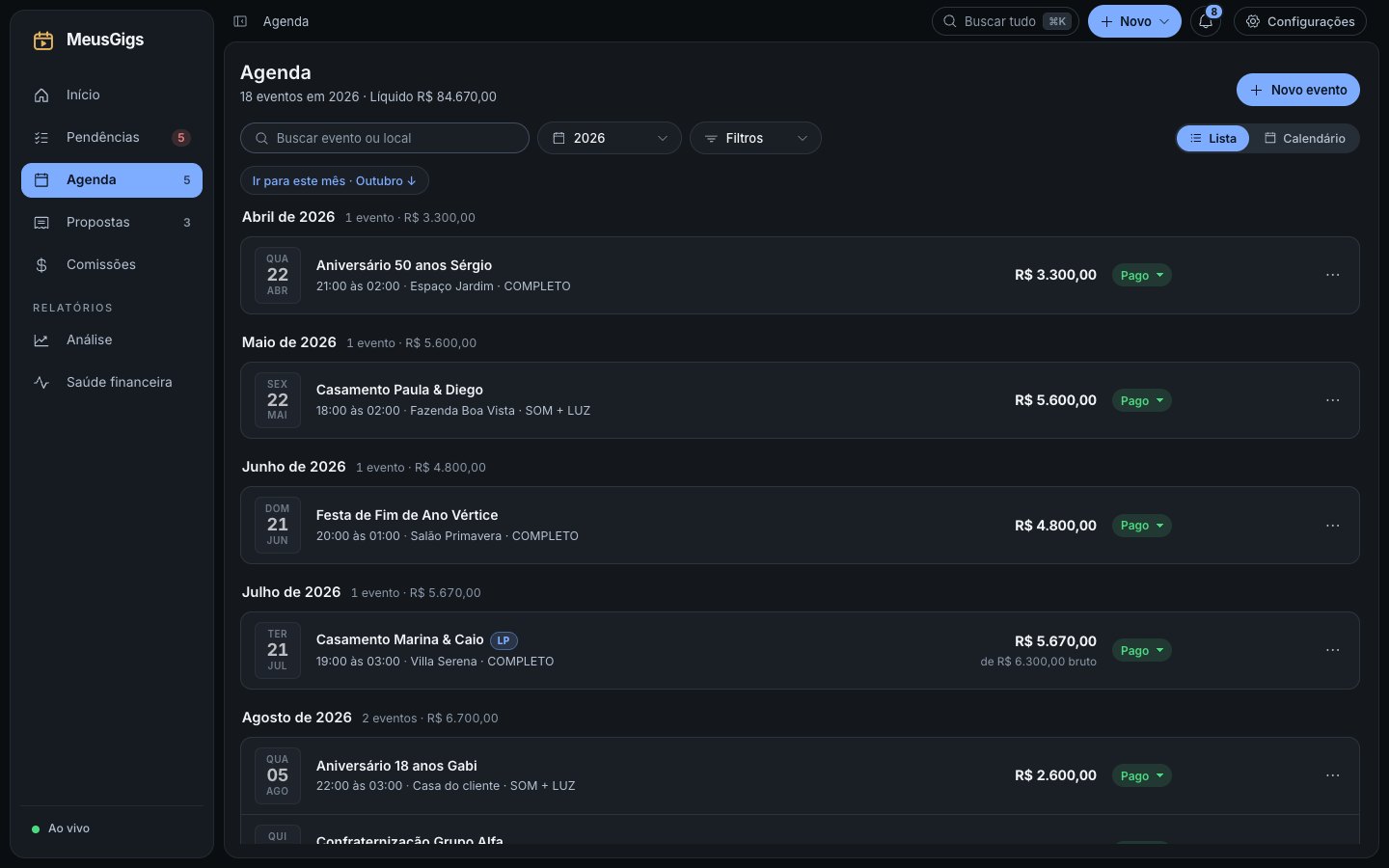1389x868 pixels.
Task: Go to Início in sidebar
Action: pyautogui.click(x=112, y=95)
